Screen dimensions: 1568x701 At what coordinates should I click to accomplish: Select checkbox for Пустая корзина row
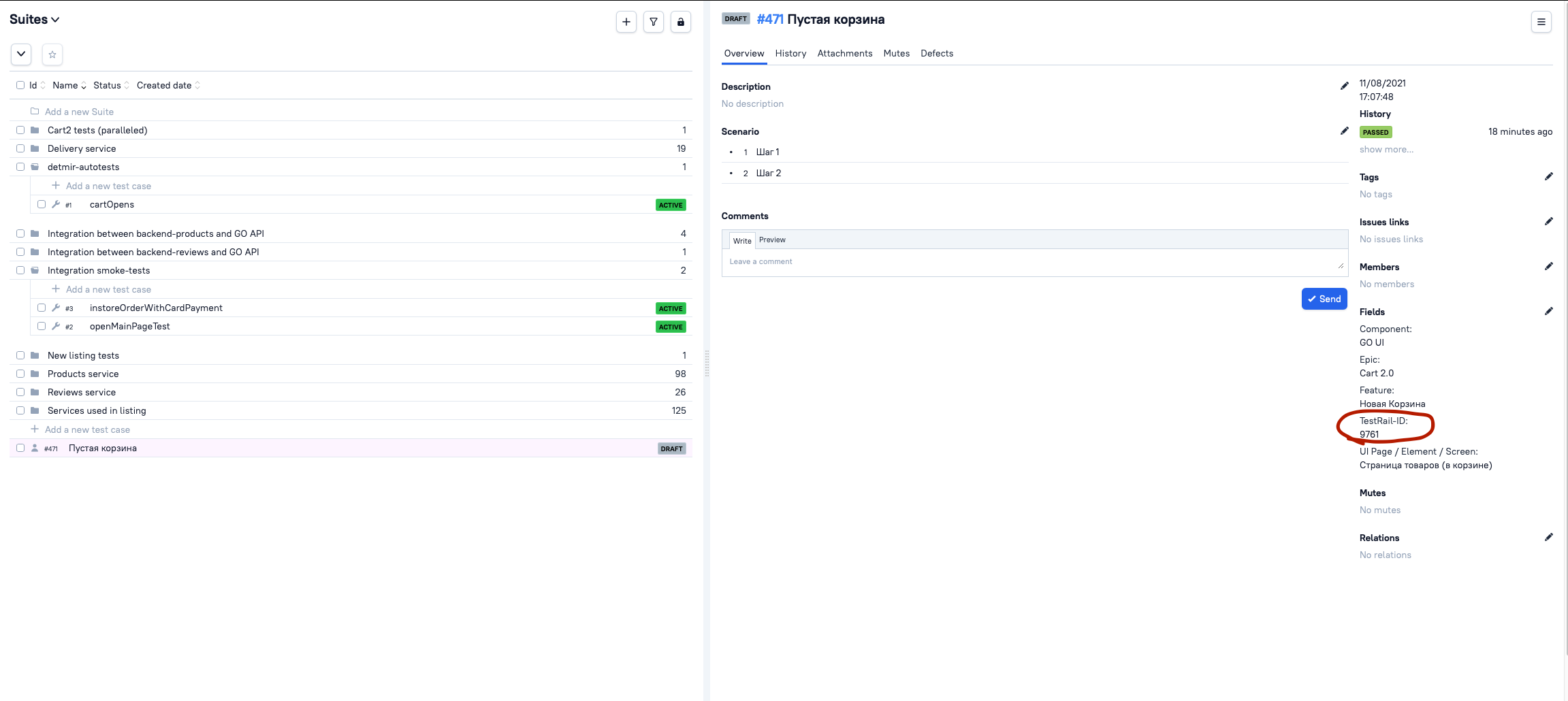[20, 448]
